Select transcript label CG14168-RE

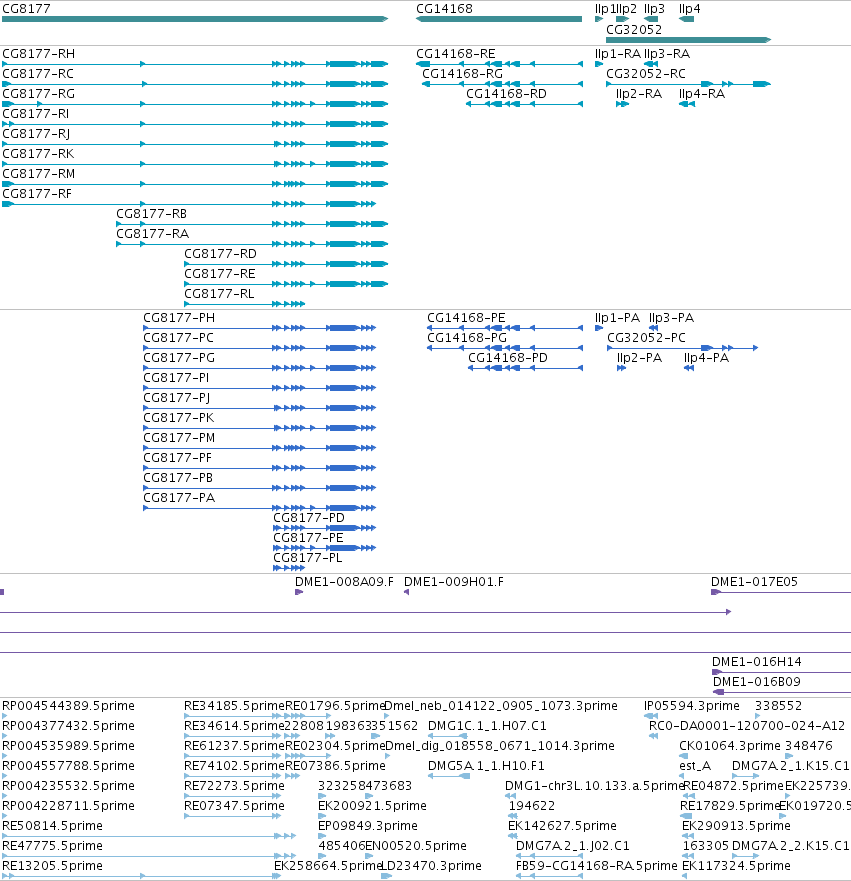click(456, 54)
